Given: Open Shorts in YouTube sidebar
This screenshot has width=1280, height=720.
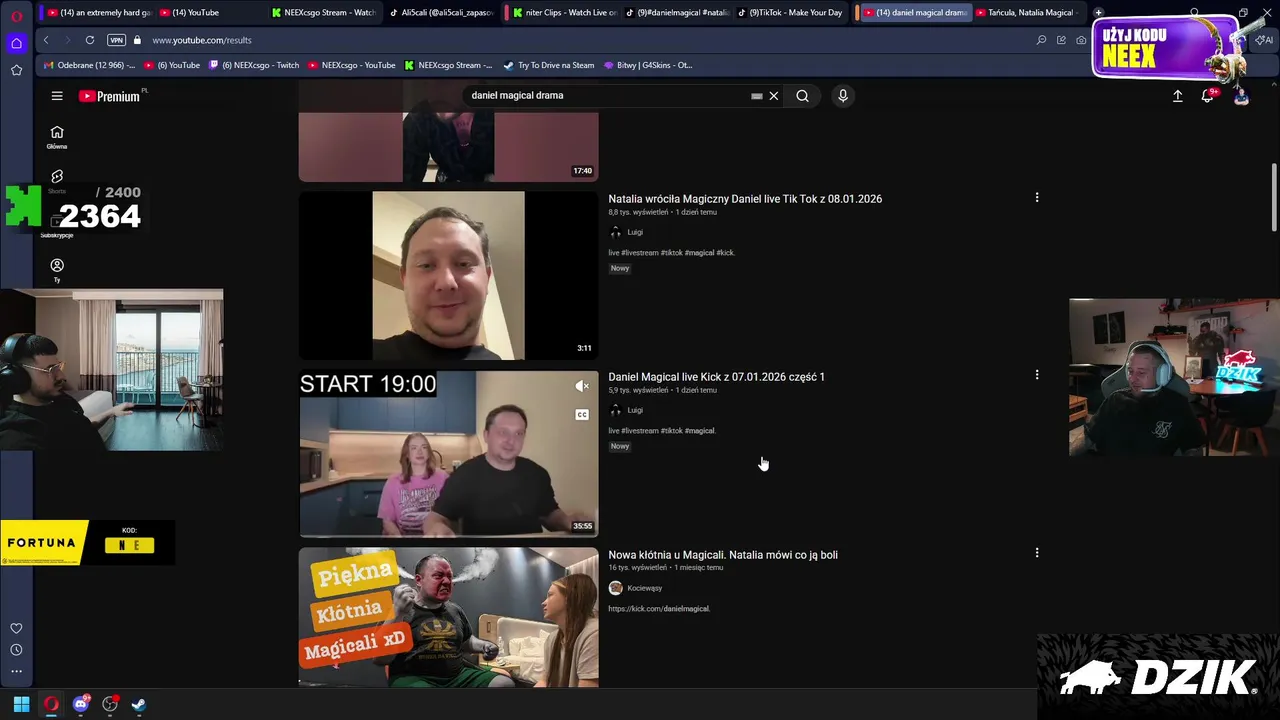Looking at the screenshot, I should click(57, 181).
